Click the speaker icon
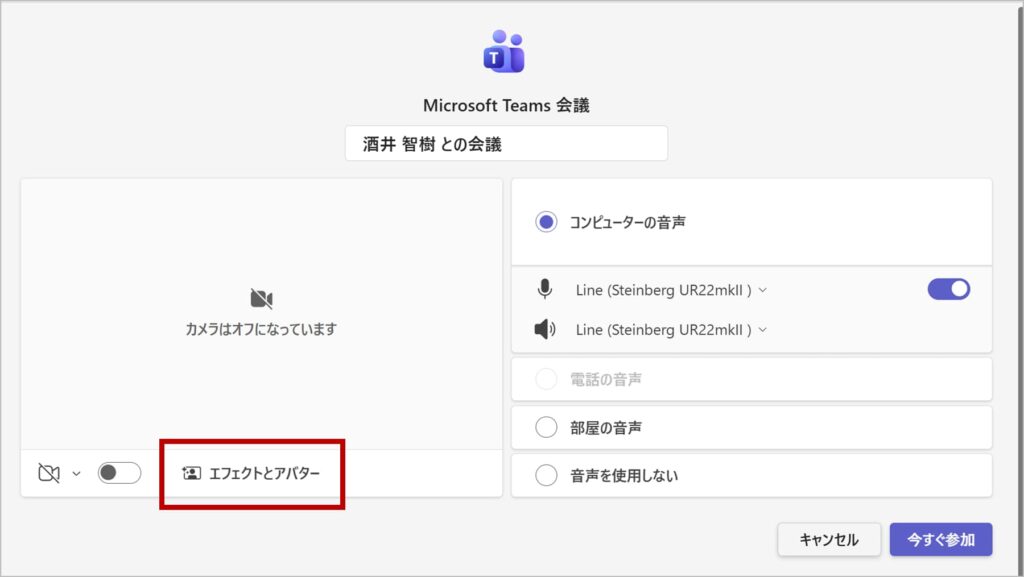Viewport: 1024px width, 577px height. [545, 329]
